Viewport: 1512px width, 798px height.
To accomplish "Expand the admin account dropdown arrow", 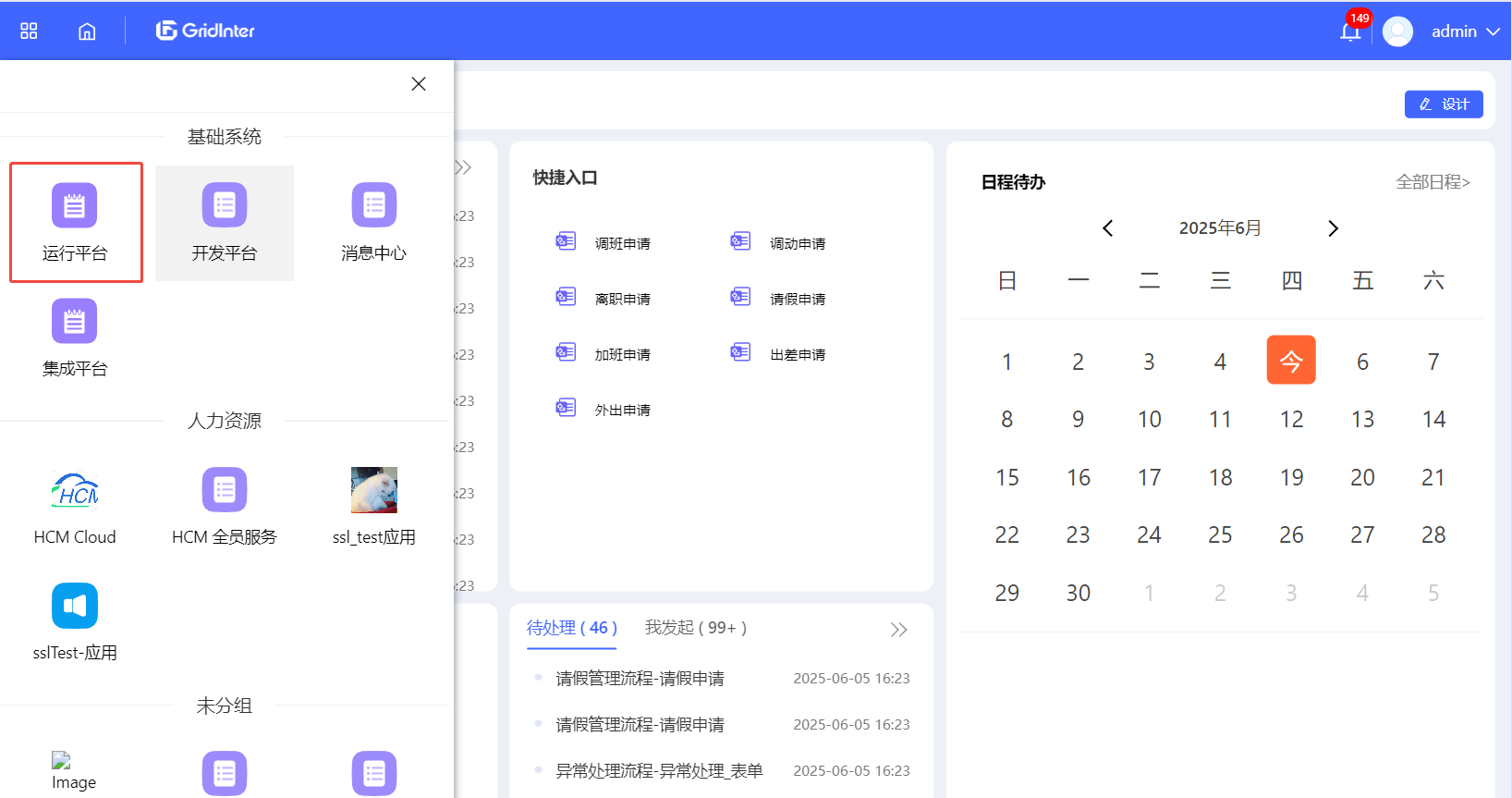I will coord(1493,31).
